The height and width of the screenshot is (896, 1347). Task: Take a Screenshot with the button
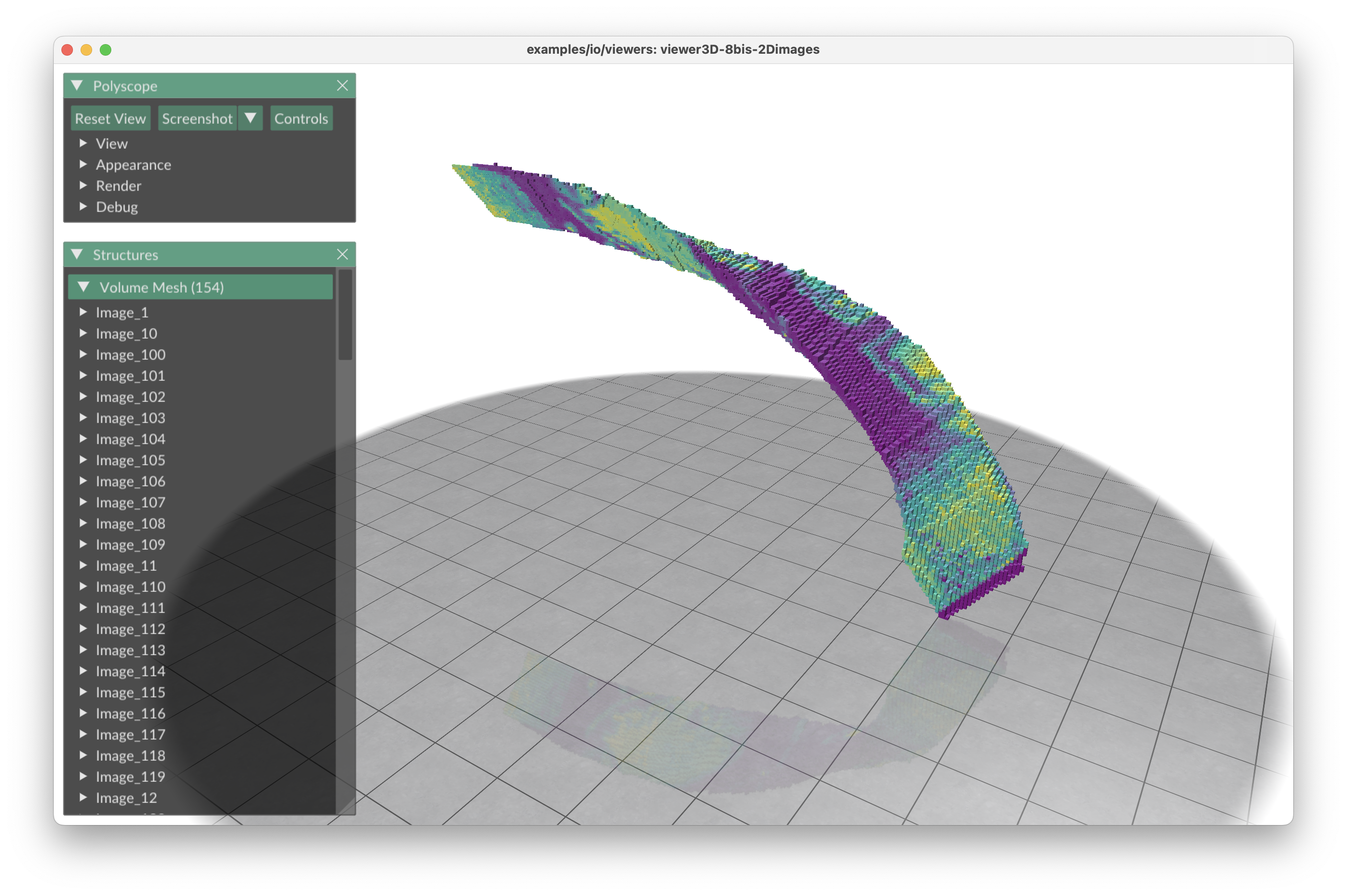point(197,118)
